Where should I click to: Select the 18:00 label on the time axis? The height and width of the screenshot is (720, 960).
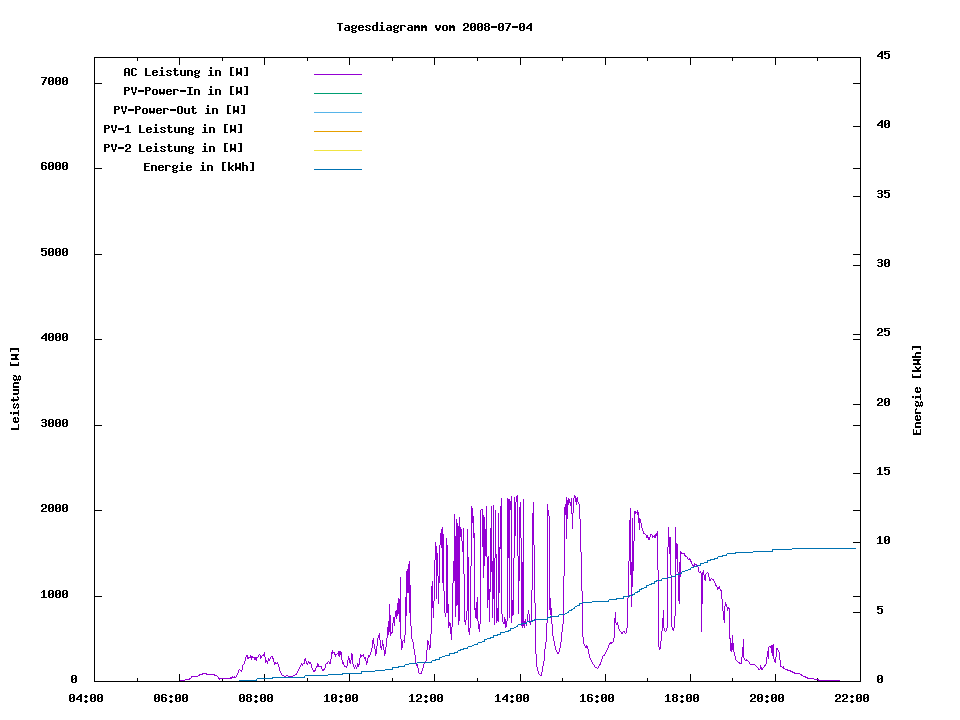click(x=682, y=698)
